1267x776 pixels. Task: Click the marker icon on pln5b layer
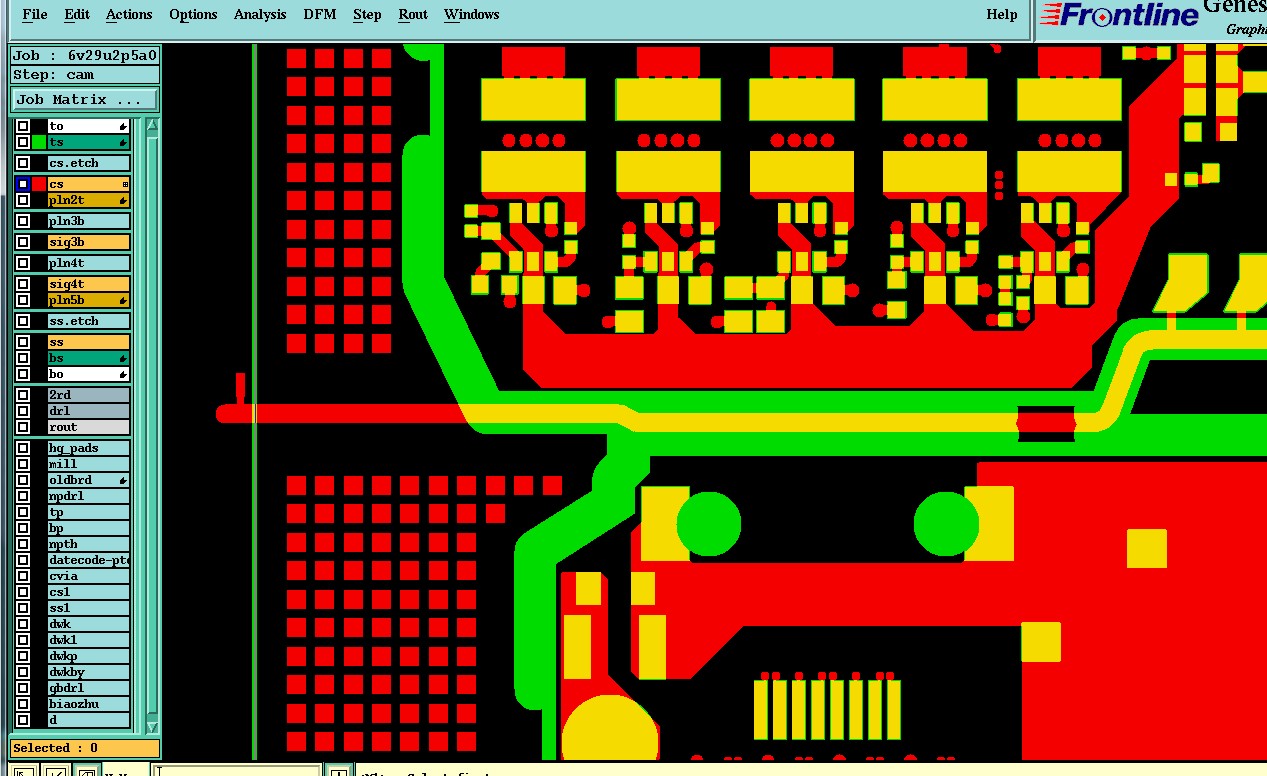pyautogui.click(x=123, y=300)
